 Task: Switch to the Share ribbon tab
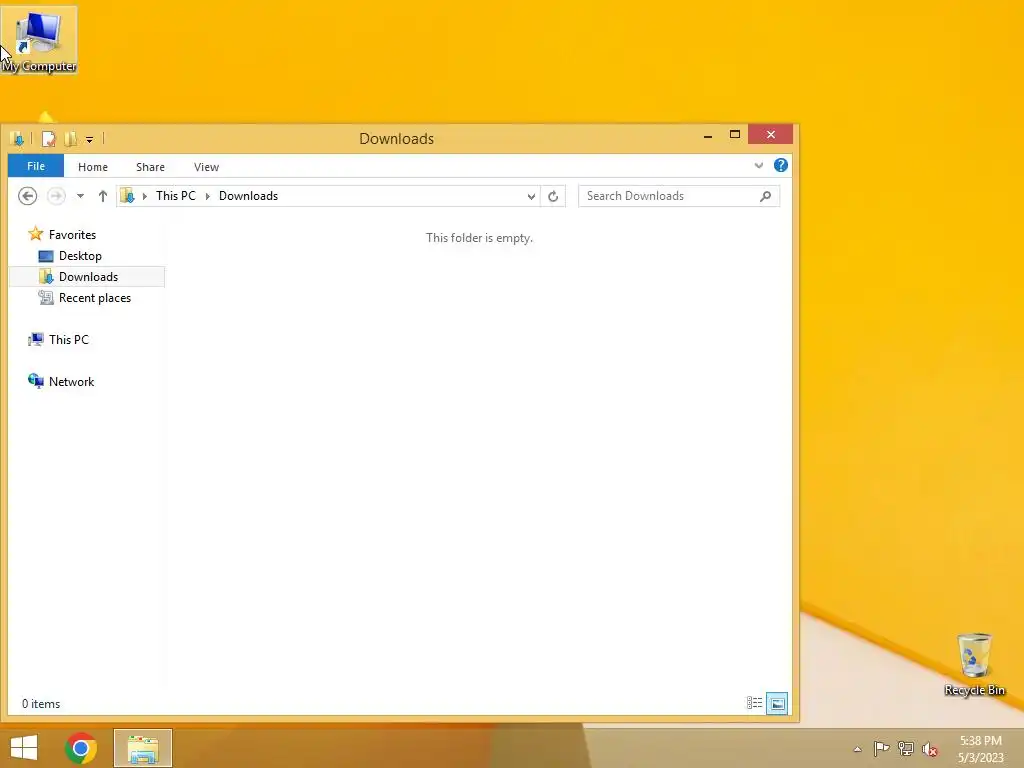pos(150,167)
